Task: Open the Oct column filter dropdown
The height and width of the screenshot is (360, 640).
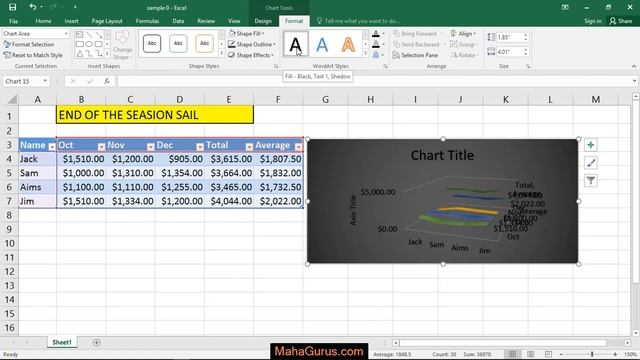Action: [x=101, y=147]
